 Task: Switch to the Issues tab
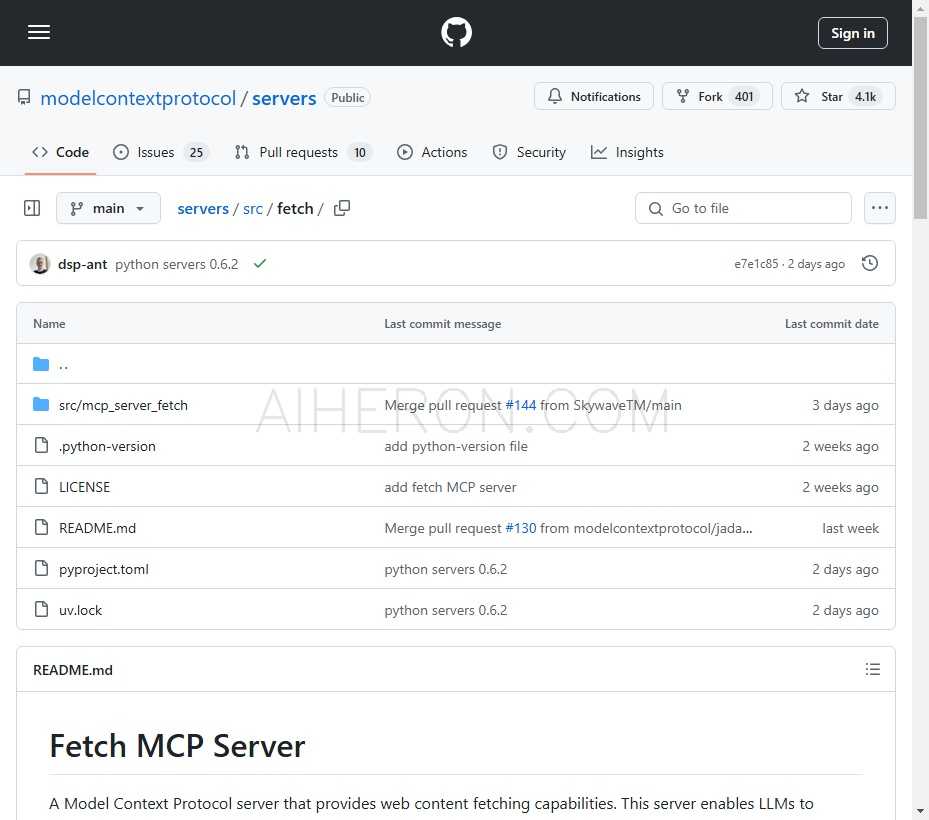click(x=160, y=152)
